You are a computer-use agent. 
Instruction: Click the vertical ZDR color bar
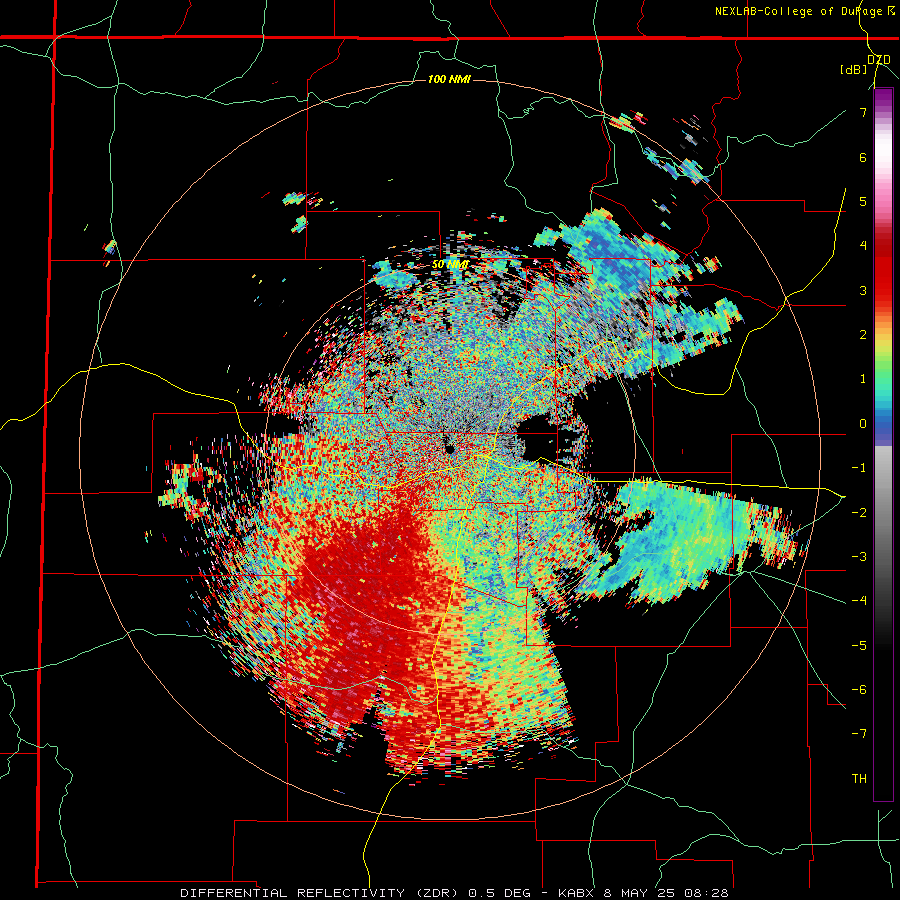[x=883, y=444]
